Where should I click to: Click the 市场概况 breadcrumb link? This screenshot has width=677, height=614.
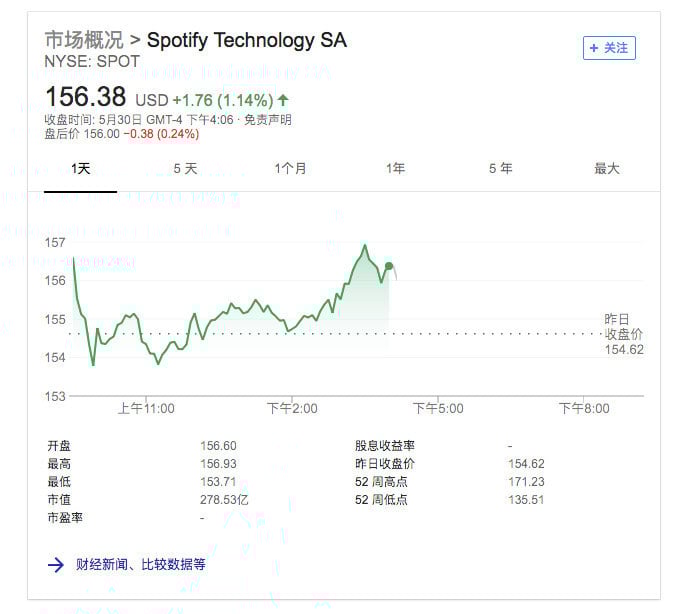[x=84, y=40]
